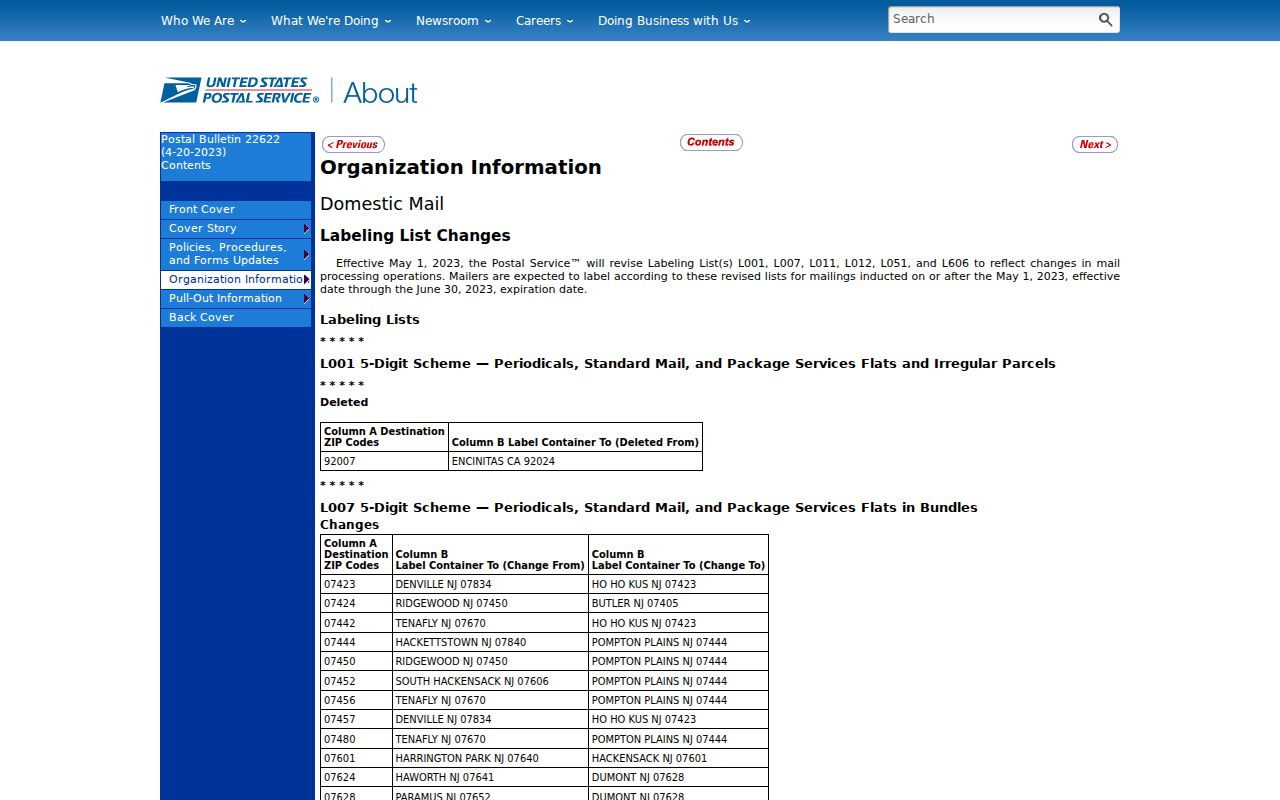This screenshot has height=800, width=1280.
Task: Click the BUTLER NJ 07405 cell
Action: (x=678, y=603)
